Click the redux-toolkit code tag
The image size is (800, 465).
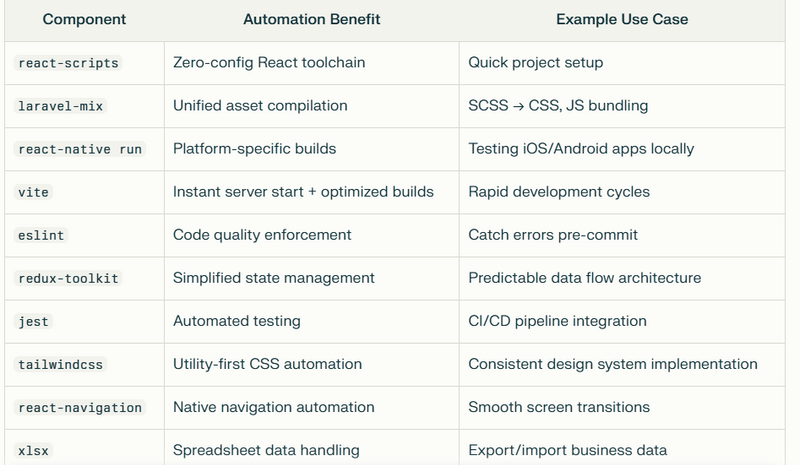tap(68, 278)
